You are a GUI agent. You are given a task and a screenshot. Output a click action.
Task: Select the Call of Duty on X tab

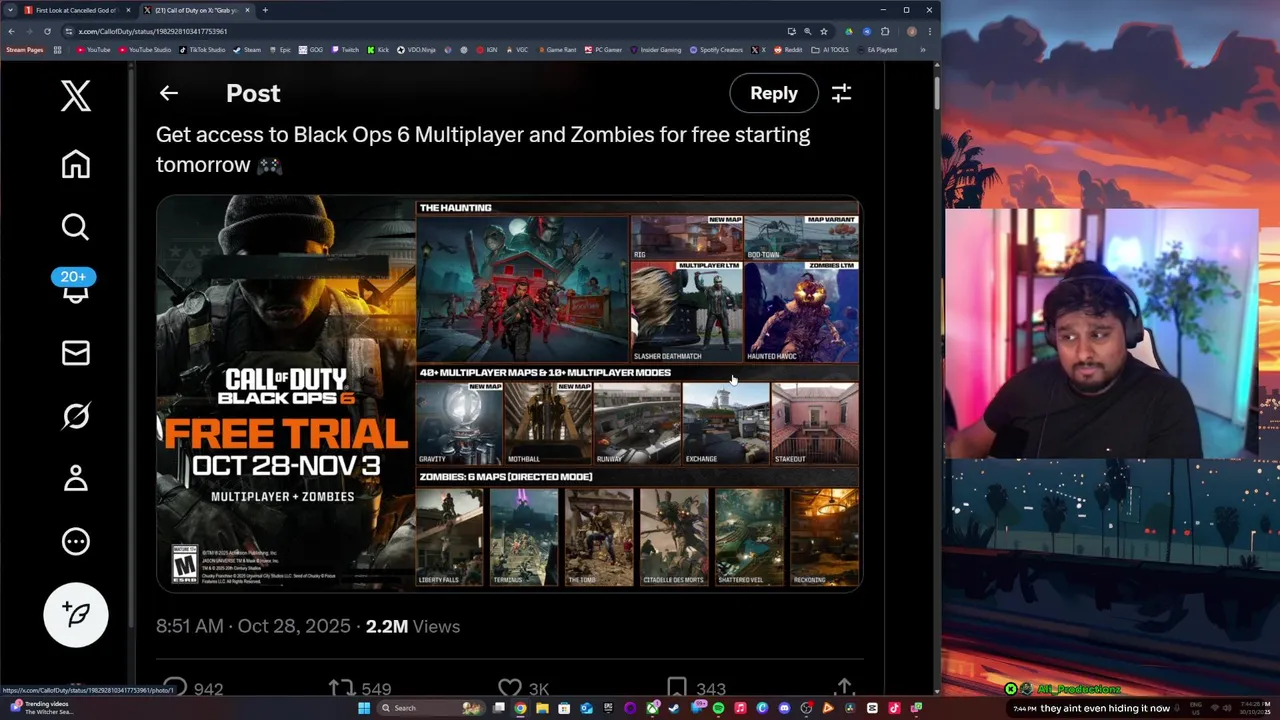[x=197, y=10]
